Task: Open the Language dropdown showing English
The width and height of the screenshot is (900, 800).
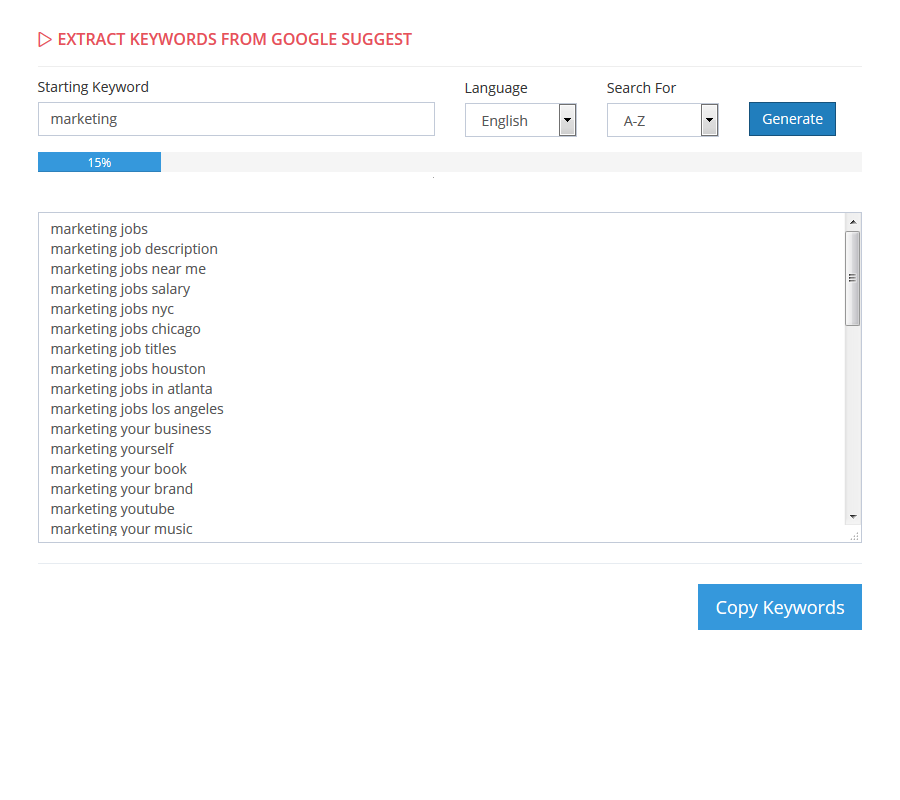Action: pyautogui.click(x=521, y=120)
